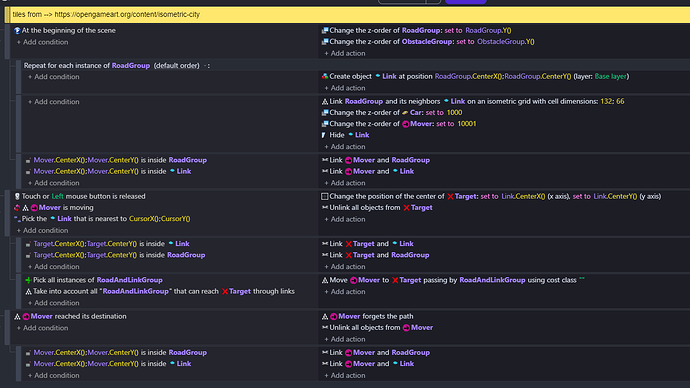Image resolution: width=690 pixels, height=388 pixels.
Task: Click z-order icon of the 'set to 10001' action
Action: pos(325,124)
